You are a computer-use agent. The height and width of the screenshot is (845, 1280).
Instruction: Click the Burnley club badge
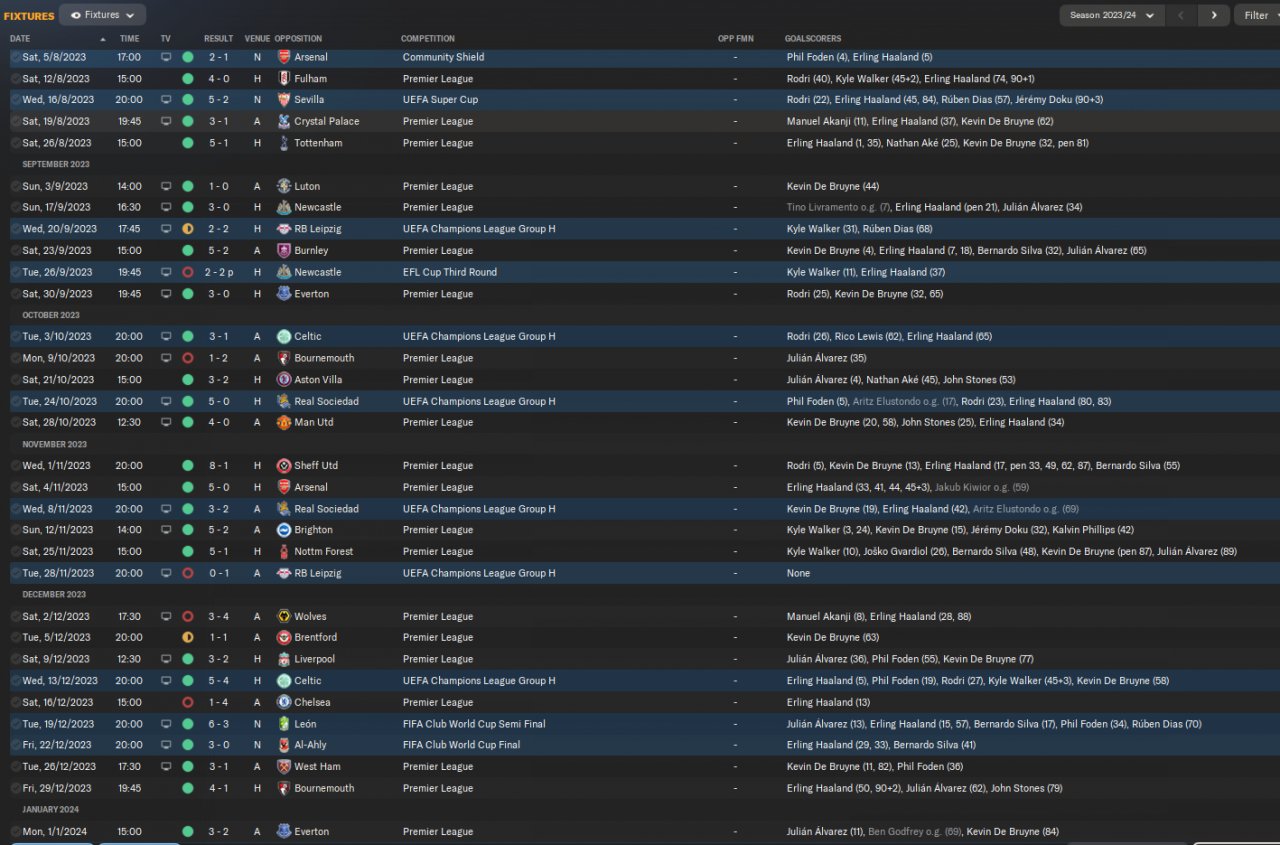(284, 251)
